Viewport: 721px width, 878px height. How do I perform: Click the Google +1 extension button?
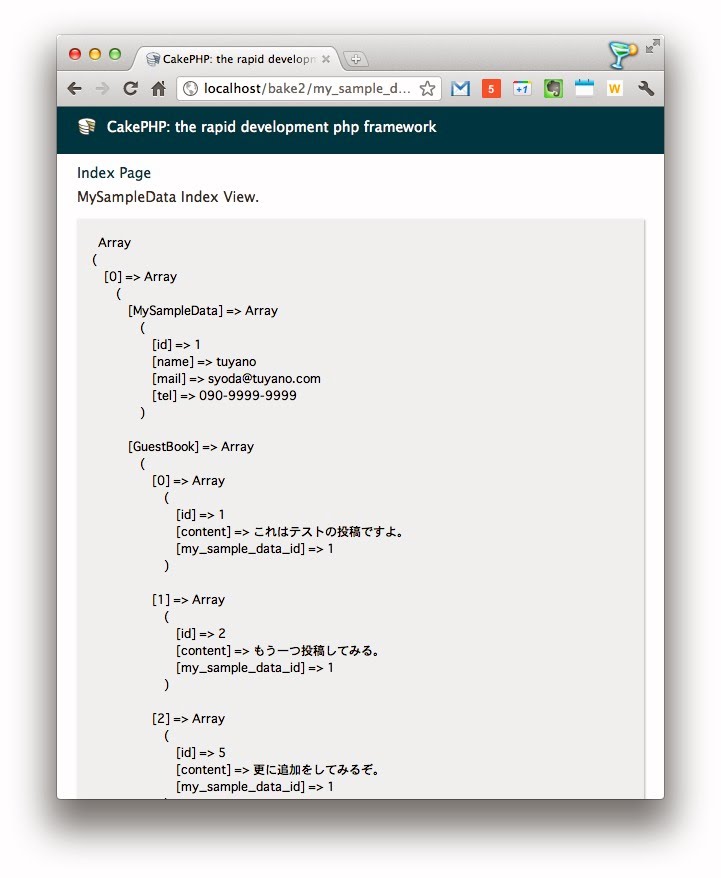click(x=522, y=89)
